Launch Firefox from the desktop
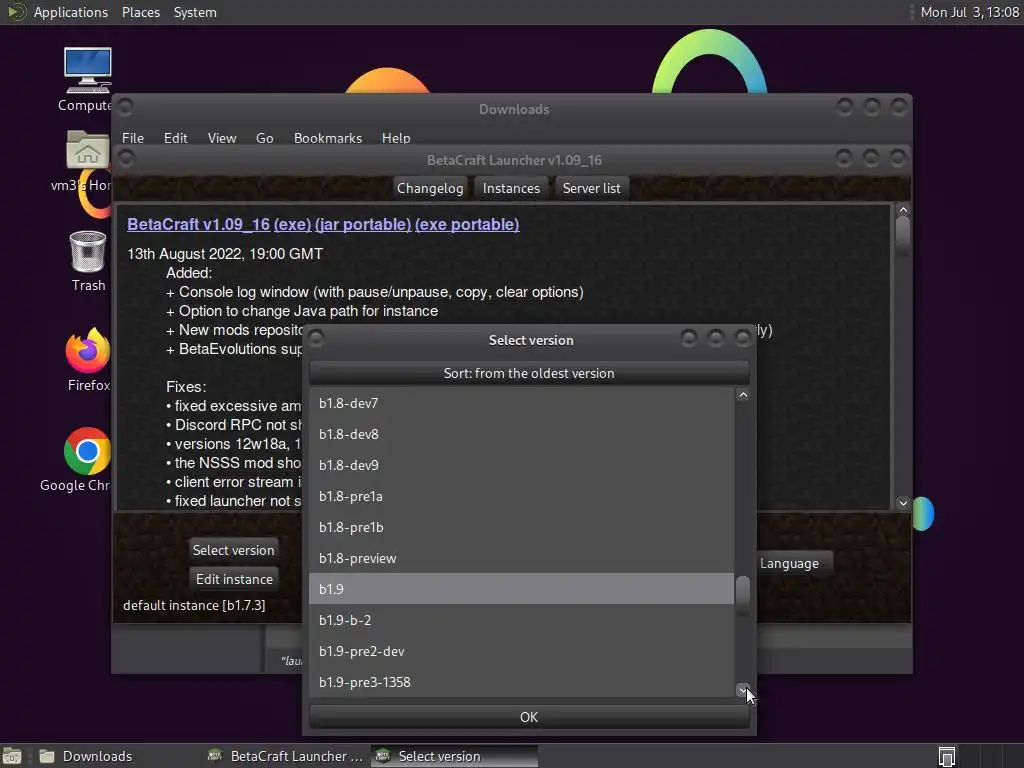Viewport: 1024px width, 768px height. click(88, 351)
